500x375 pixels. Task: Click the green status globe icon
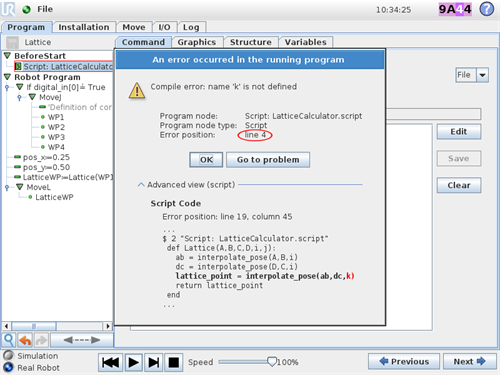click(26, 10)
